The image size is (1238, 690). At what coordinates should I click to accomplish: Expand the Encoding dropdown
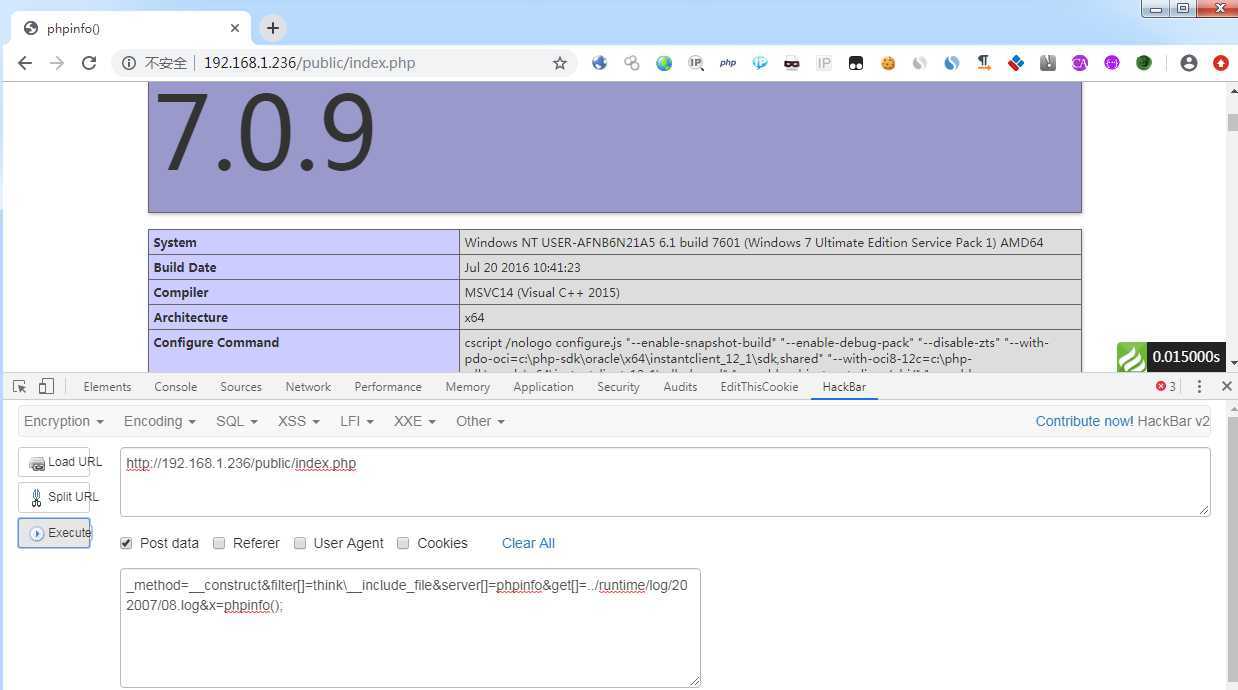tap(160, 421)
